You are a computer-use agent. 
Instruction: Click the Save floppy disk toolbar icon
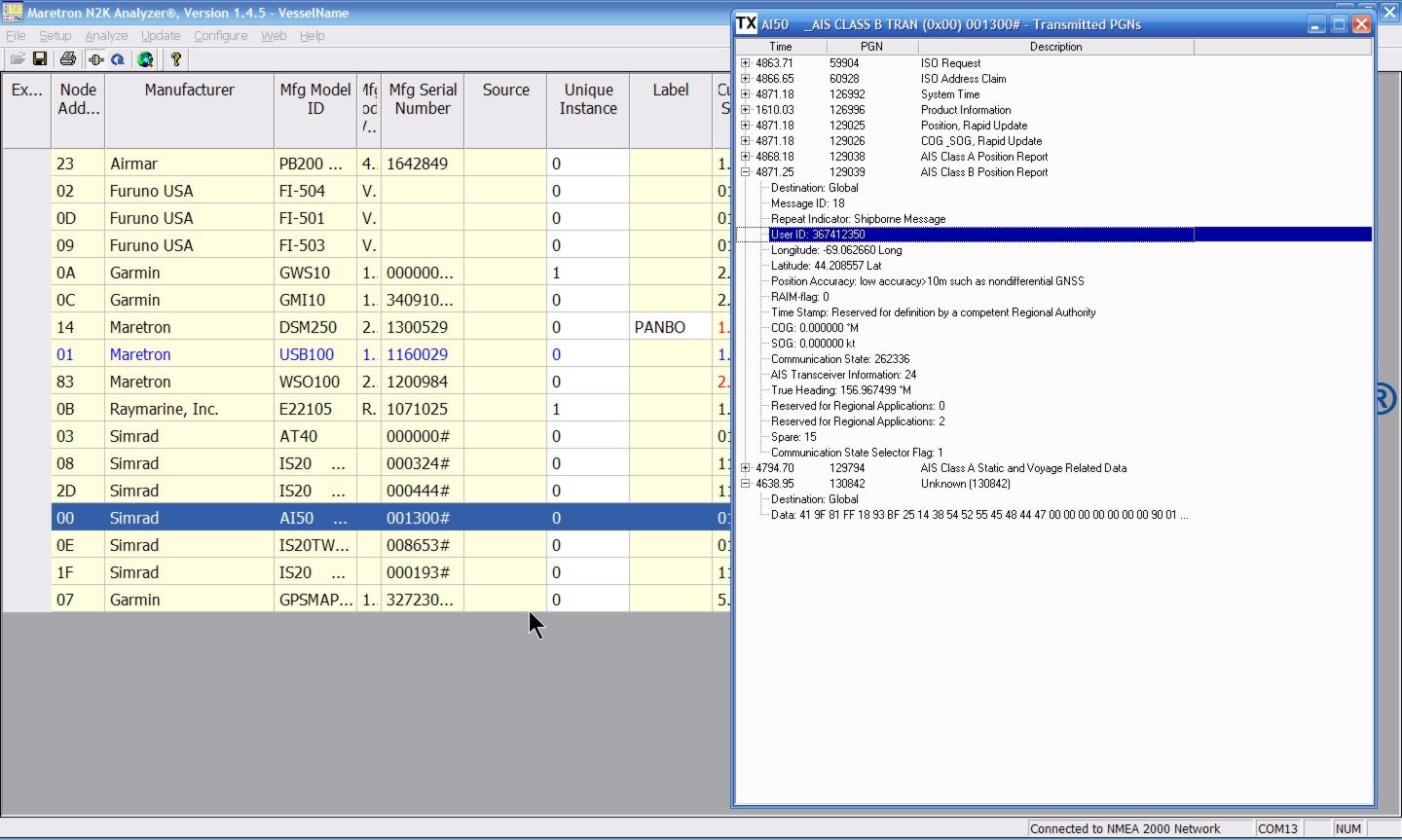tap(40, 59)
